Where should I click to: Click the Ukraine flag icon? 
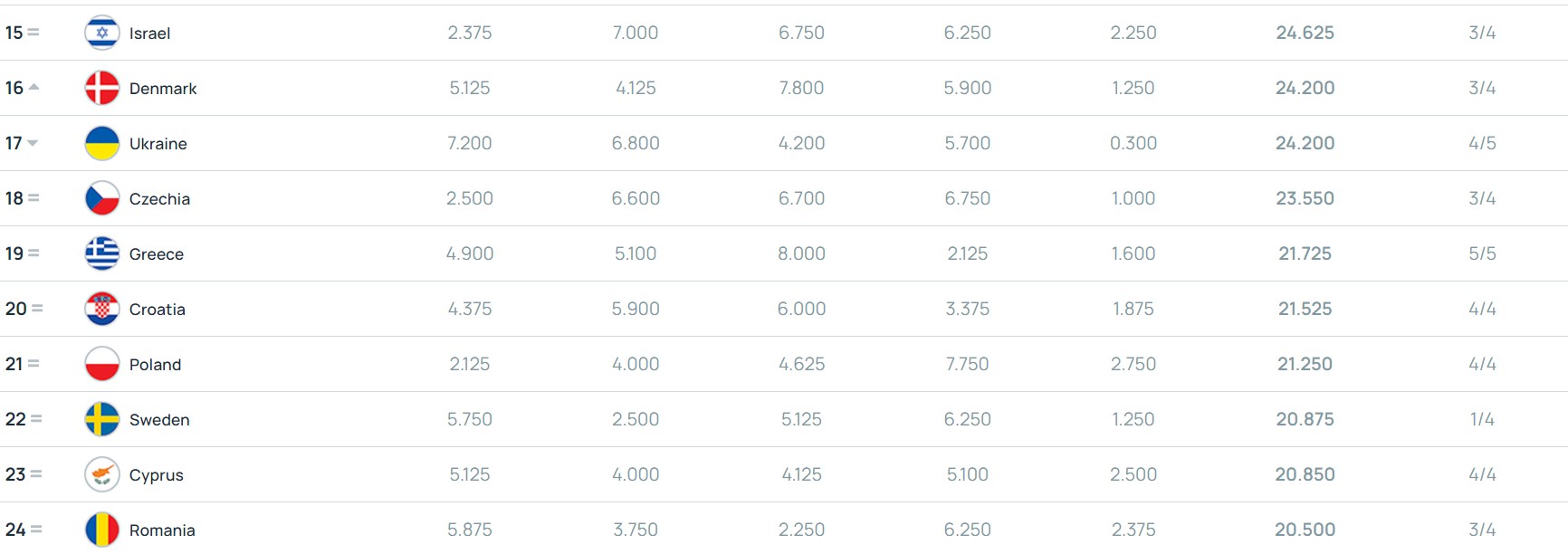pyautogui.click(x=102, y=143)
